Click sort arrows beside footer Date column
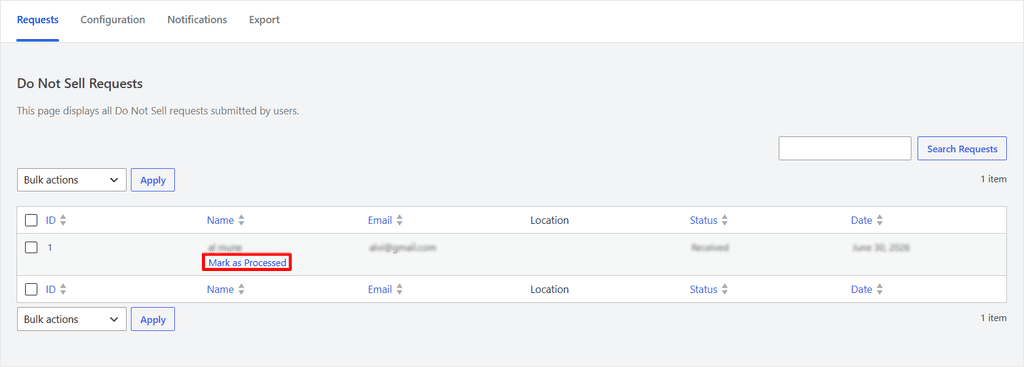 [879, 289]
